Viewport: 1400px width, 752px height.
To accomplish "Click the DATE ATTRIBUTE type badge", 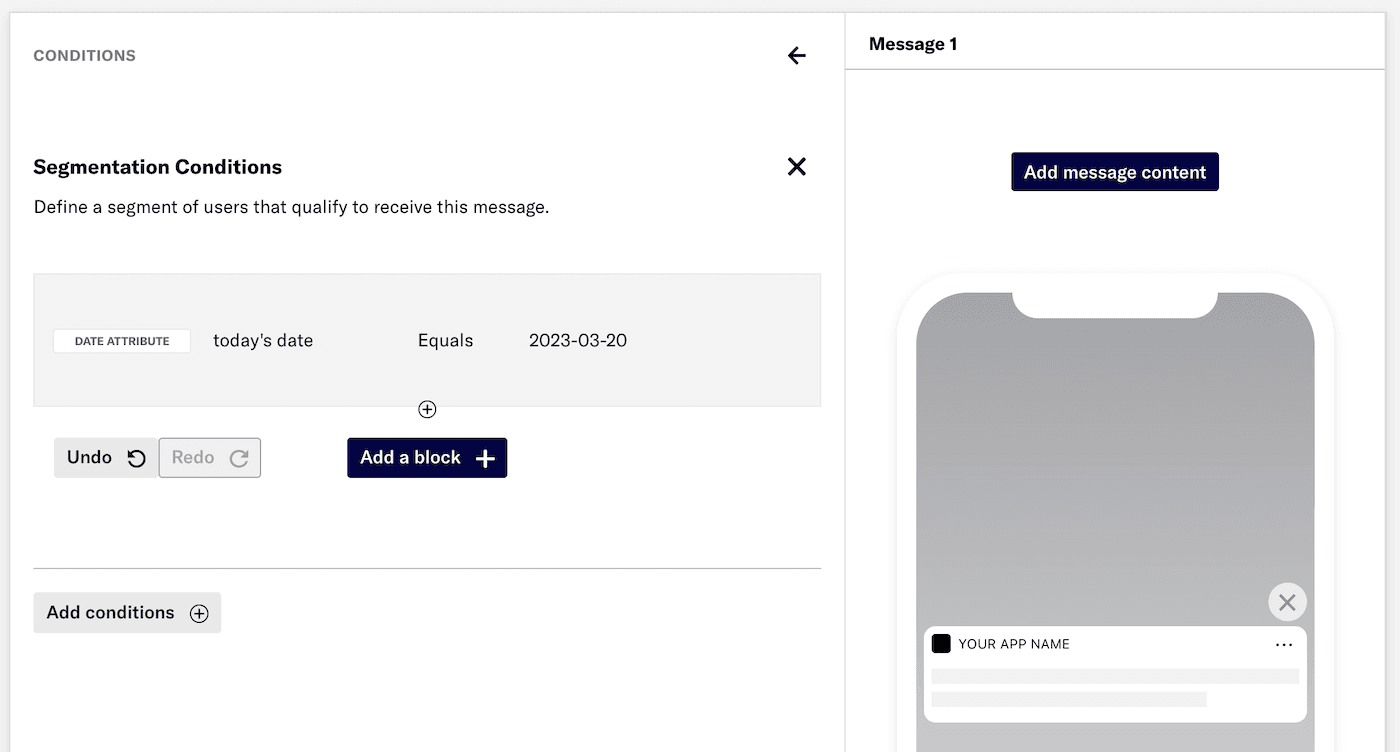I will click(122, 341).
